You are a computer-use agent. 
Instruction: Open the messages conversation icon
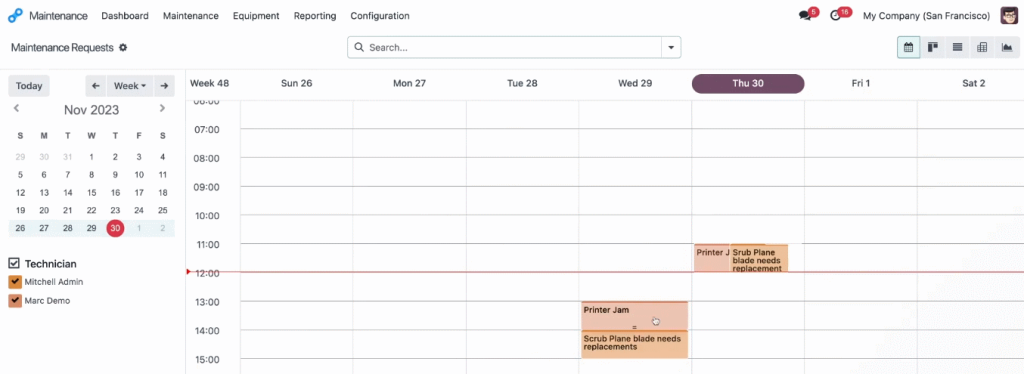click(x=805, y=16)
